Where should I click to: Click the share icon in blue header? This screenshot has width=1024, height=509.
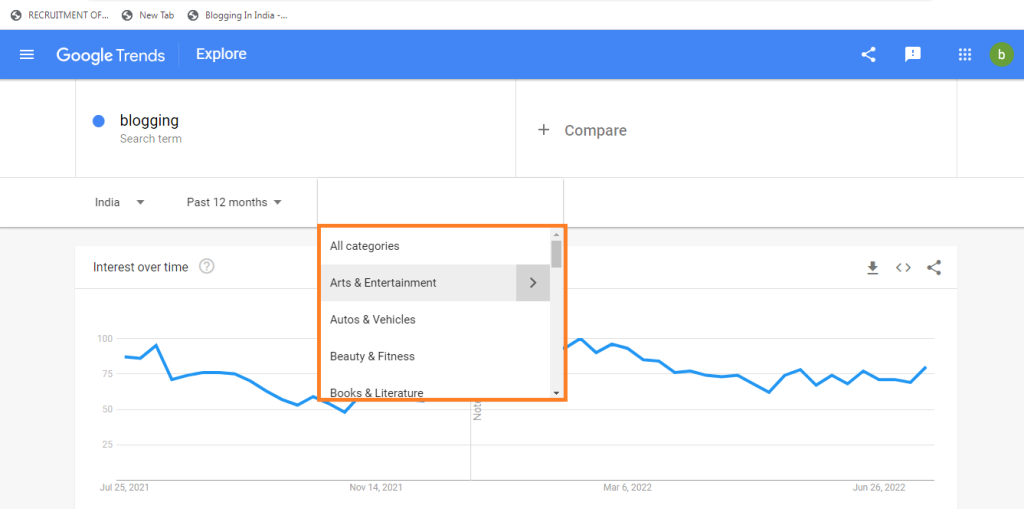pyautogui.click(x=868, y=55)
